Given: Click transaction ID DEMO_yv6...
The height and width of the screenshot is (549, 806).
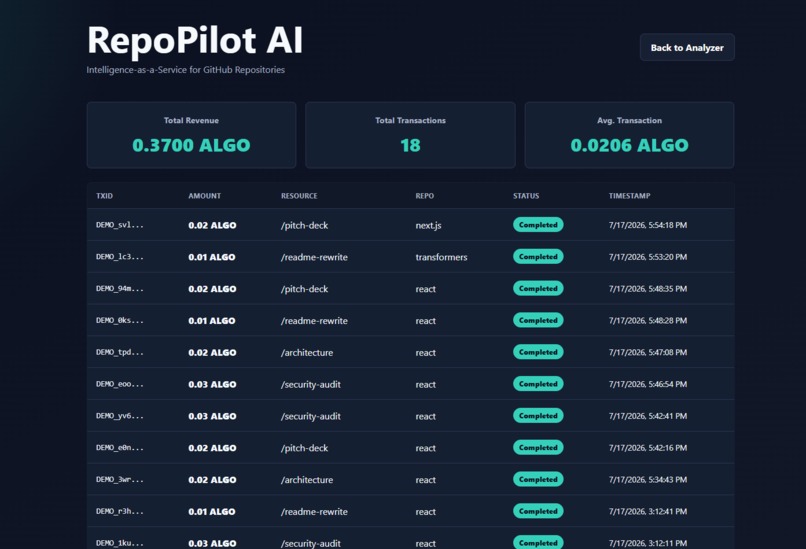Looking at the screenshot, I should click(x=120, y=416).
